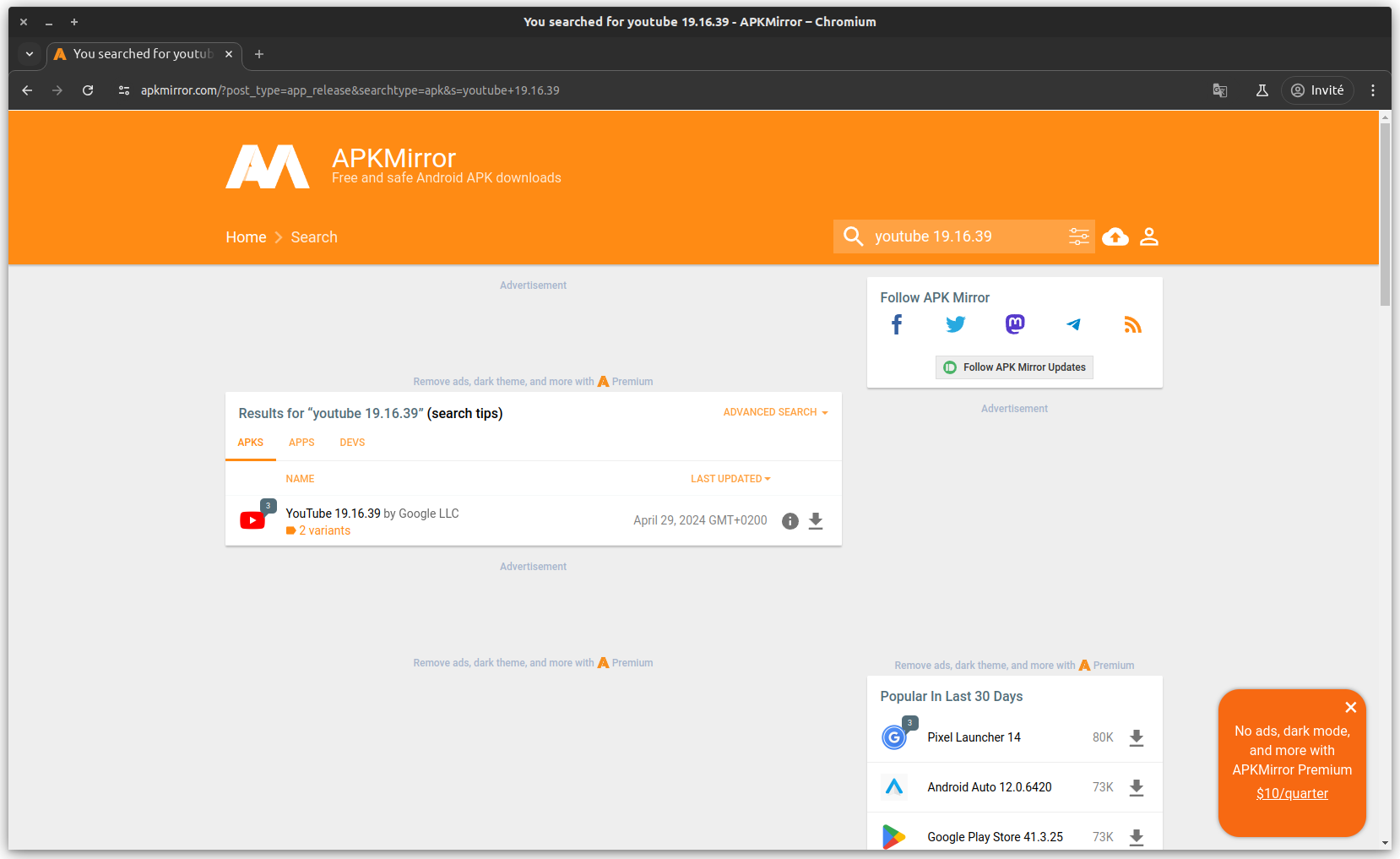Image resolution: width=1400 pixels, height=859 pixels.
Task: Click the YouTube app icon
Action: (252, 520)
